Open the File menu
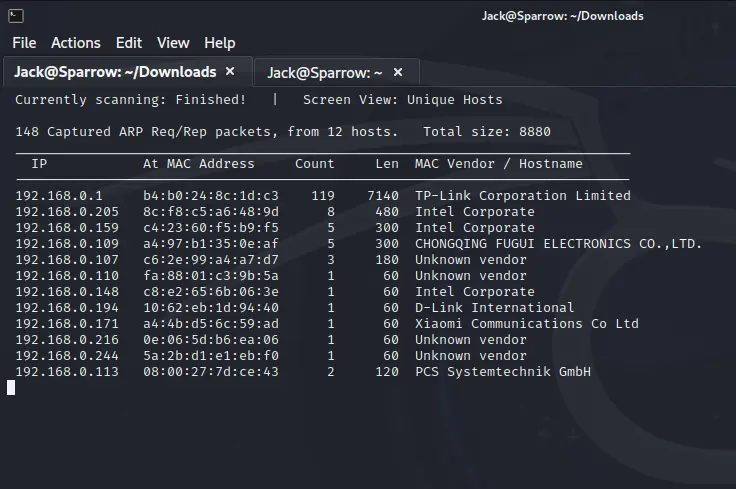736x489 pixels. [24, 43]
